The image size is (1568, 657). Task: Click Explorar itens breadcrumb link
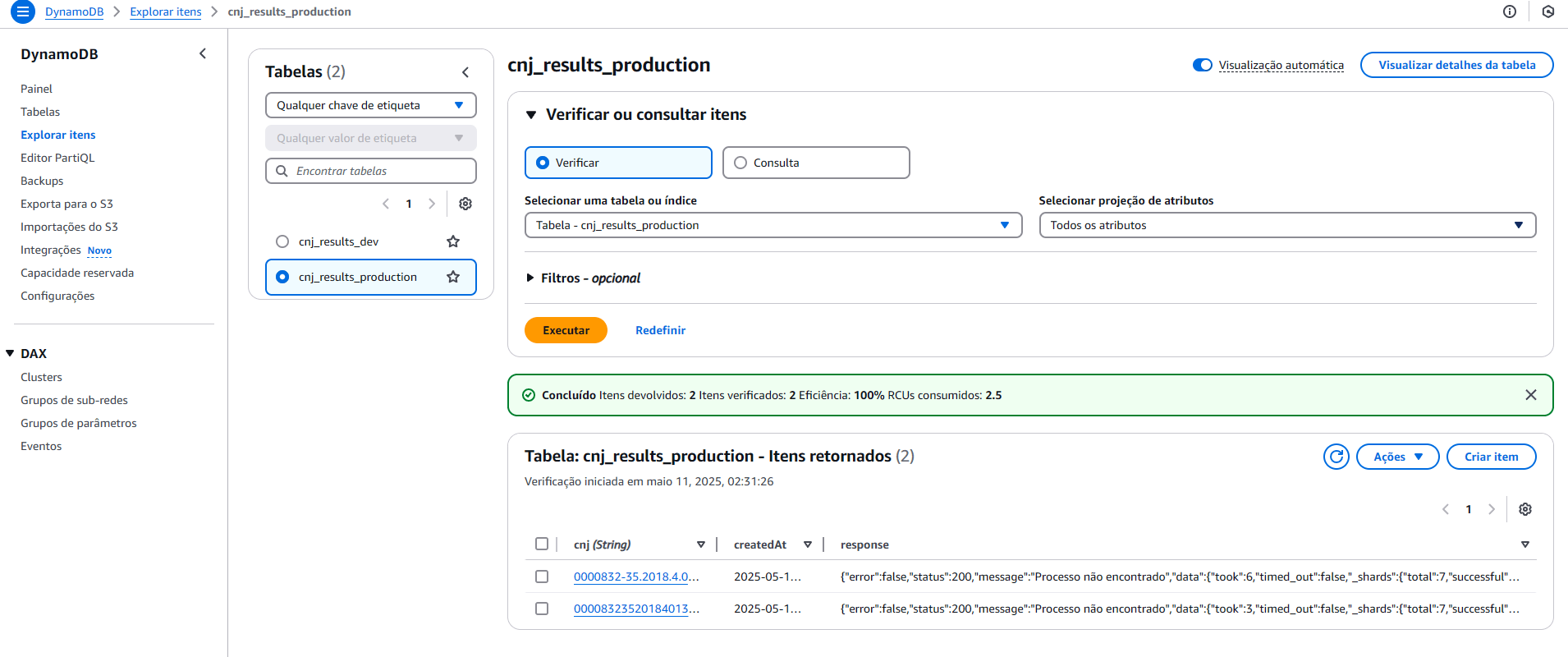[x=166, y=11]
